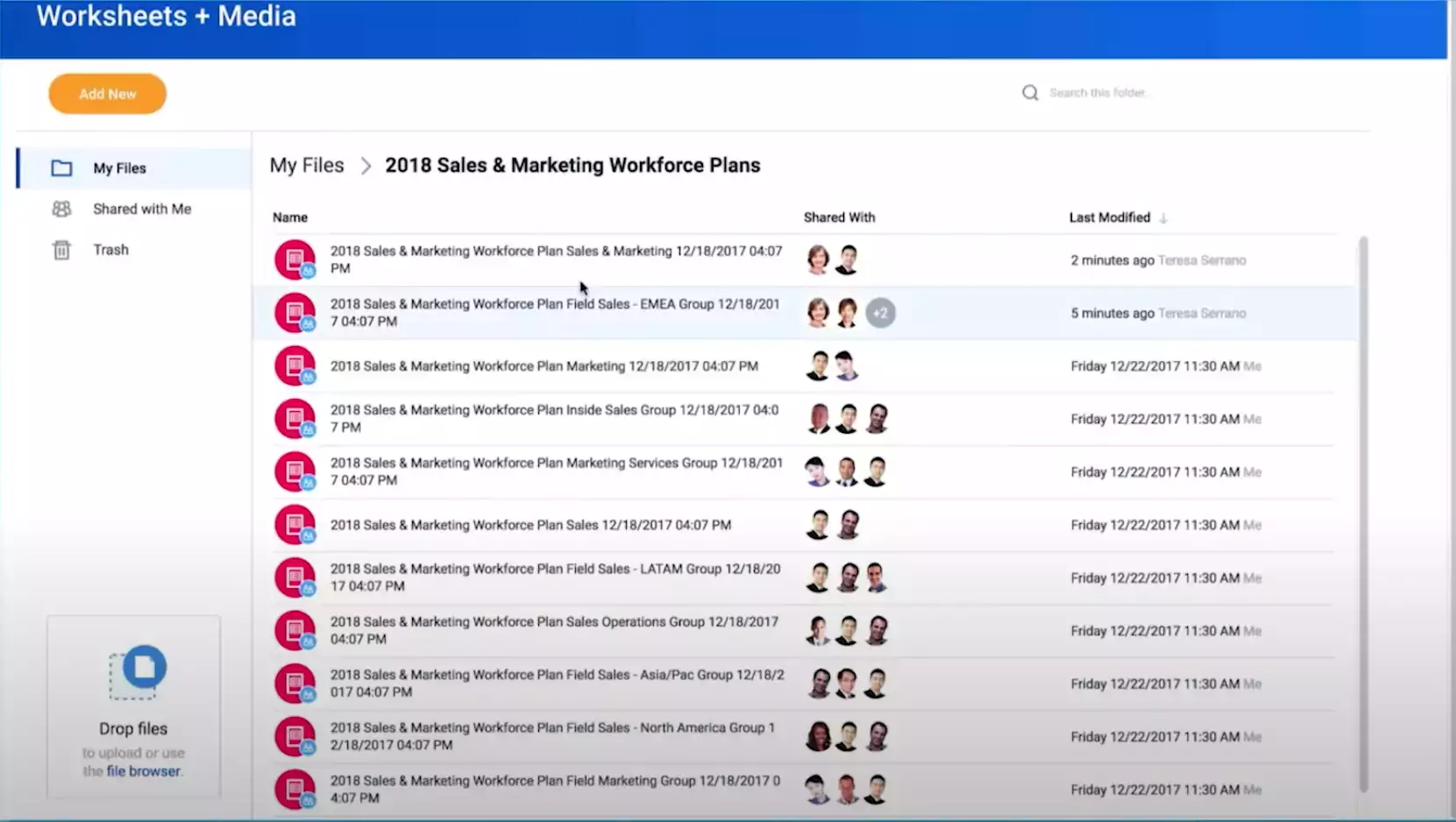
Task: Click the people icon next to Shared with Me
Action: pos(61,209)
